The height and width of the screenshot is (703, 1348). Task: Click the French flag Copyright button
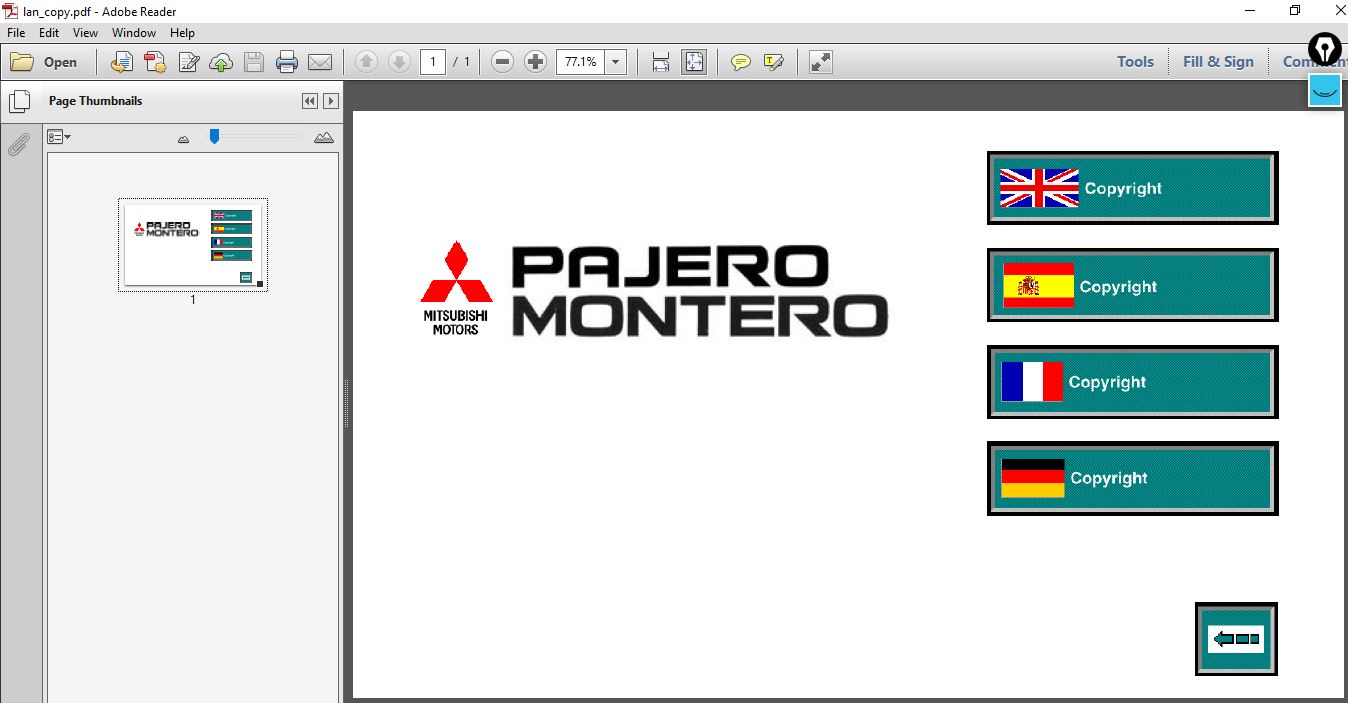pos(1132,382)
